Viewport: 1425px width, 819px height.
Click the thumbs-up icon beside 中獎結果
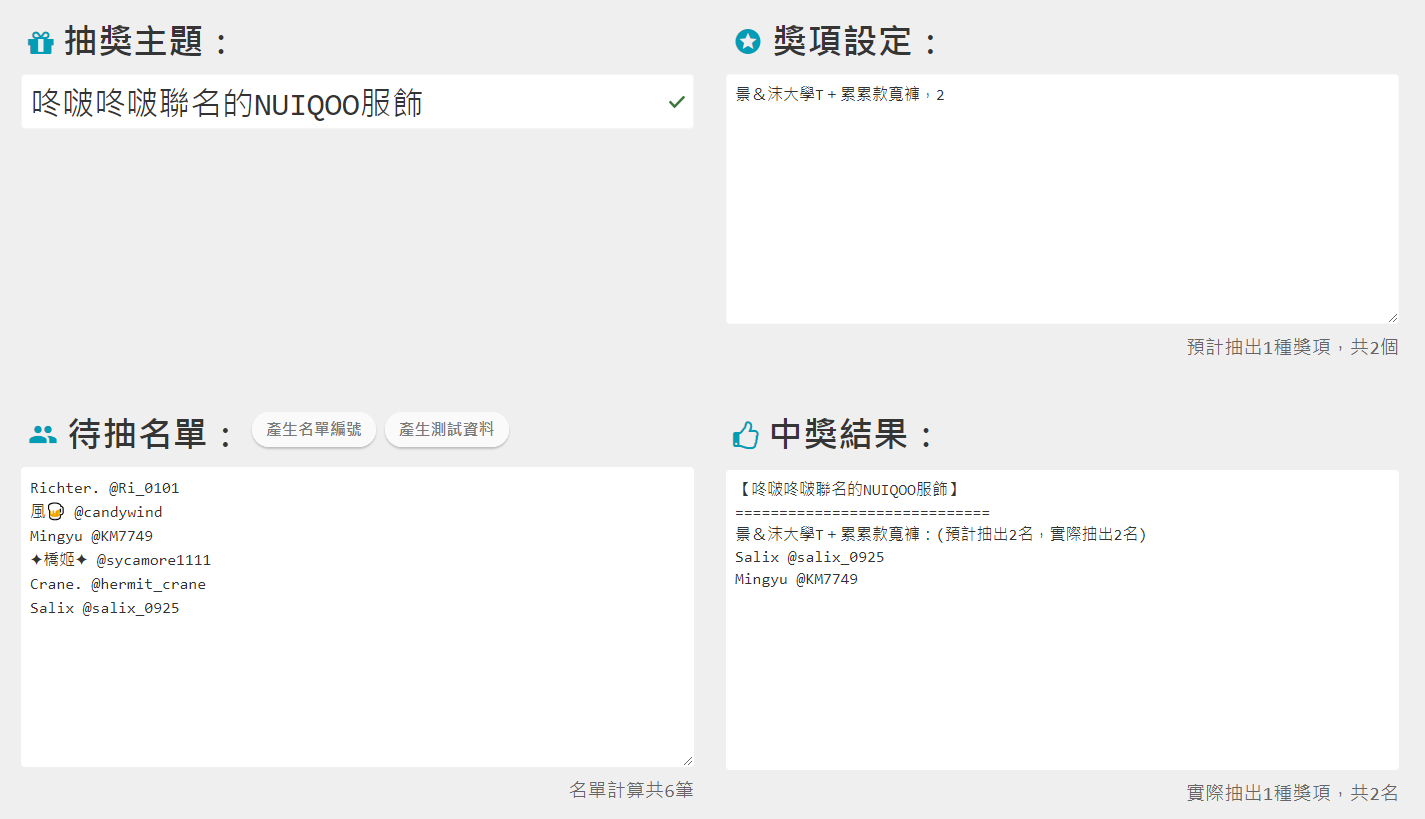(x=746, y=434)
